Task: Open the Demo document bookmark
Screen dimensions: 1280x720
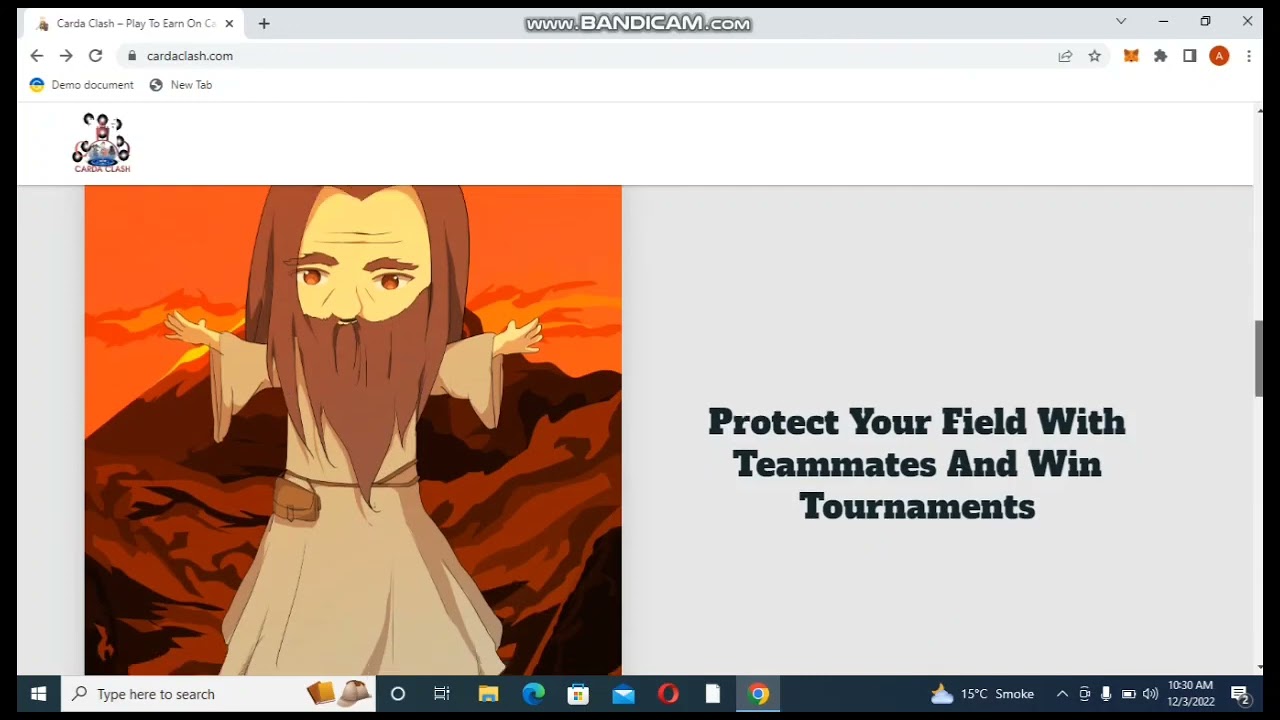Action: tap(82, 85)
